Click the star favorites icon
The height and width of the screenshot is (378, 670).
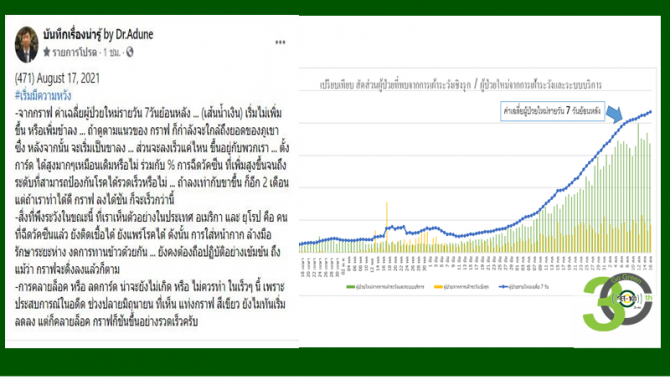pos(47,52)
